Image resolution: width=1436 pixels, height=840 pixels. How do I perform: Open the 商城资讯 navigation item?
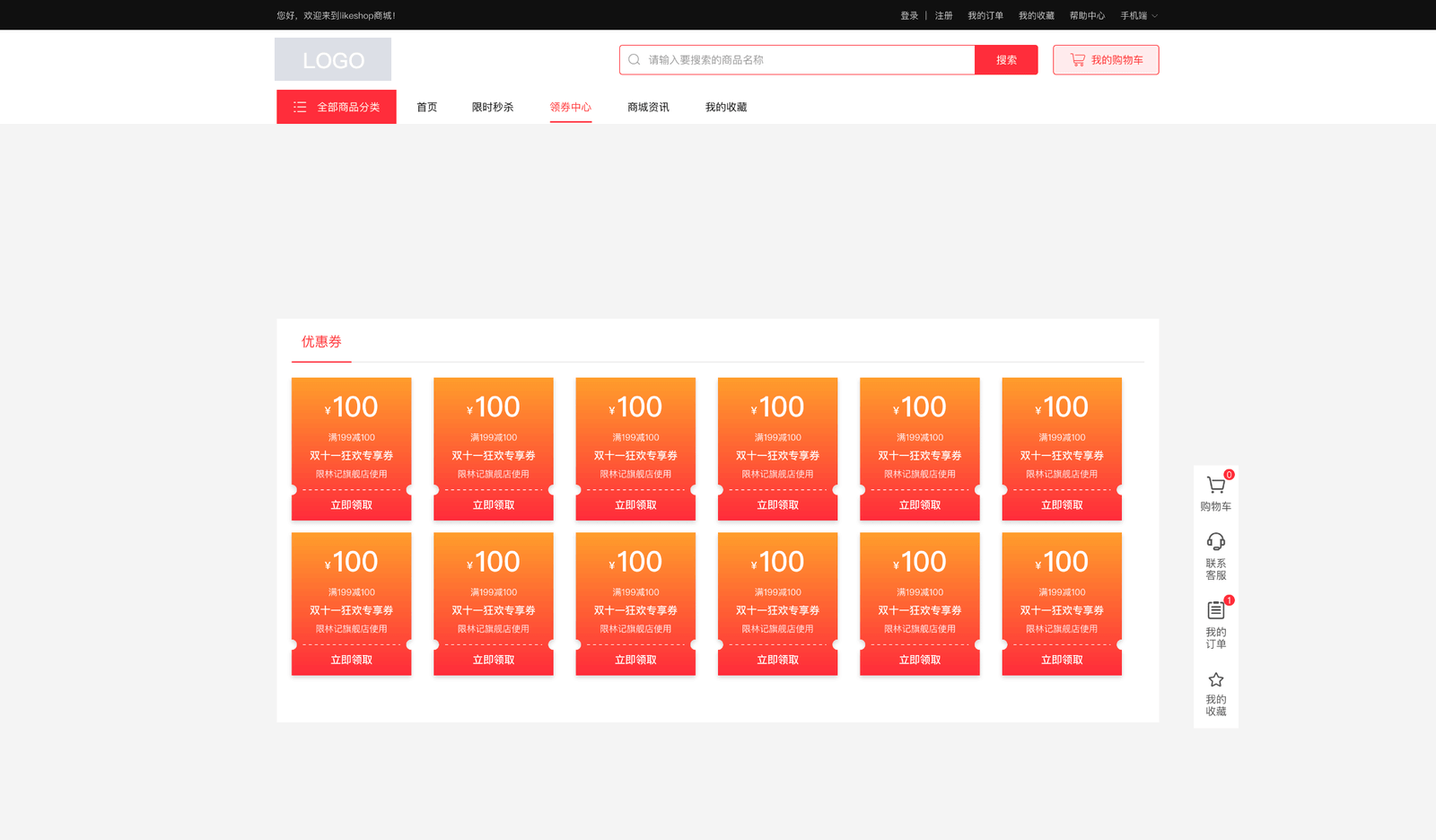pyautogui.click(x=648, y=107)
